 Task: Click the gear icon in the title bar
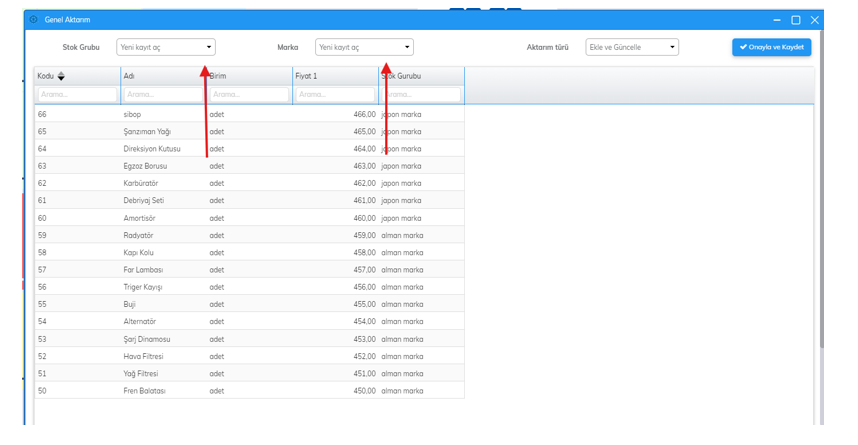pos(34,20)
